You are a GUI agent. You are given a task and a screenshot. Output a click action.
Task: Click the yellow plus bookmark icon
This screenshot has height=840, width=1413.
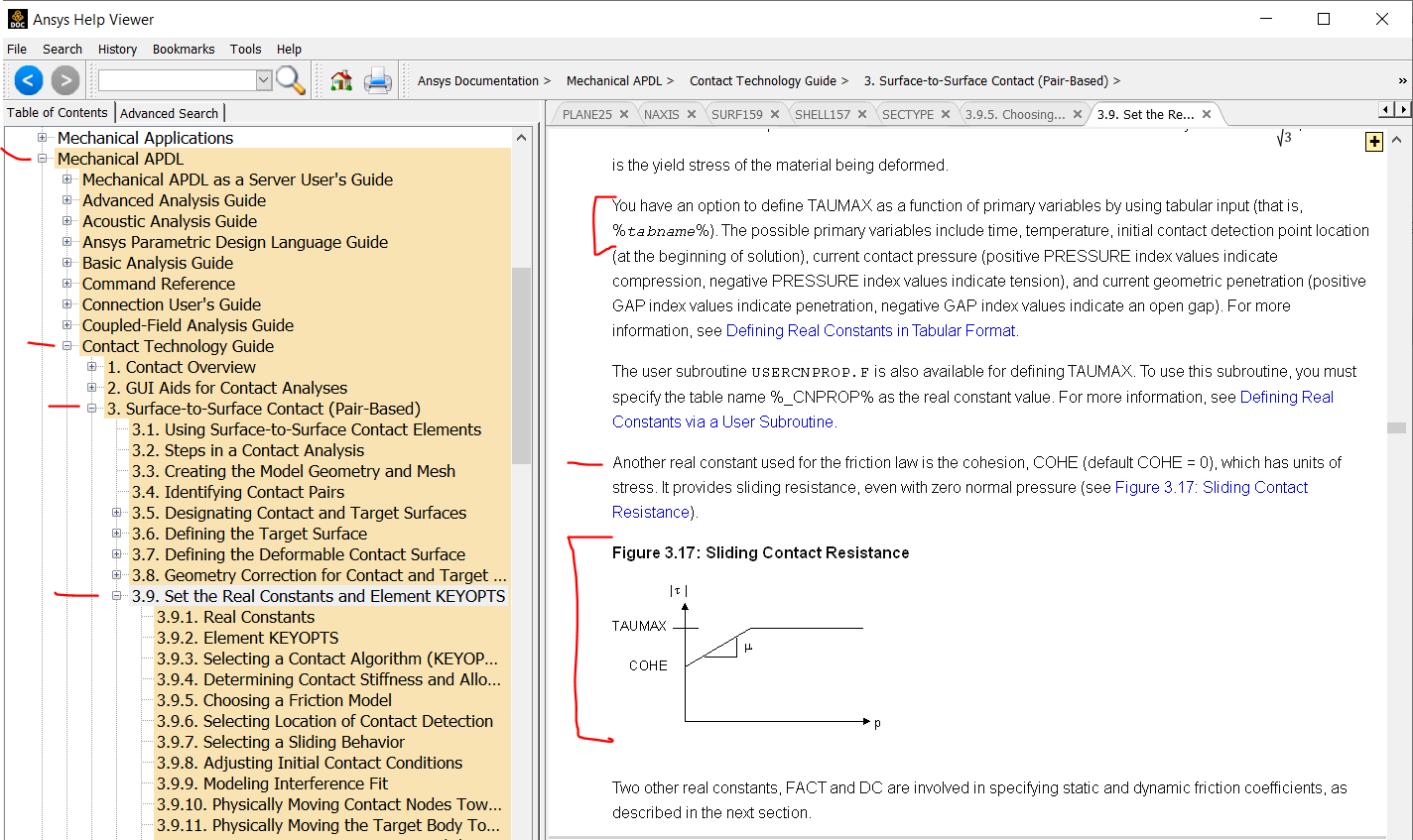(1374, 142)
